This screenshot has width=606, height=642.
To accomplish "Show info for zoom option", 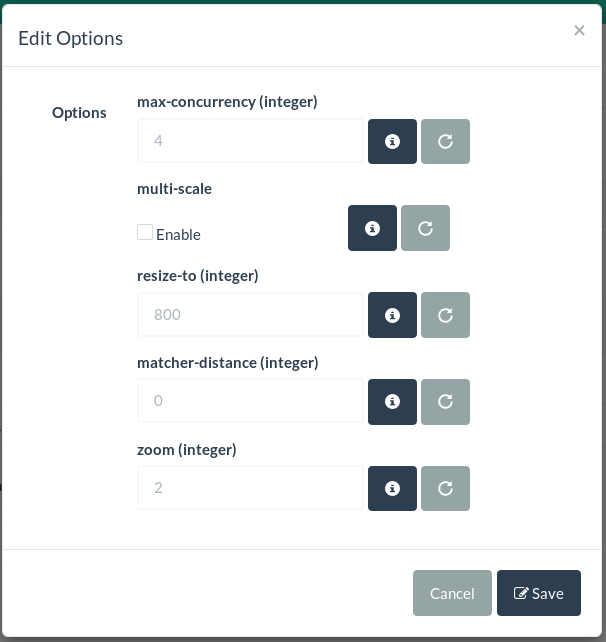I will click(x=393, y=488).
